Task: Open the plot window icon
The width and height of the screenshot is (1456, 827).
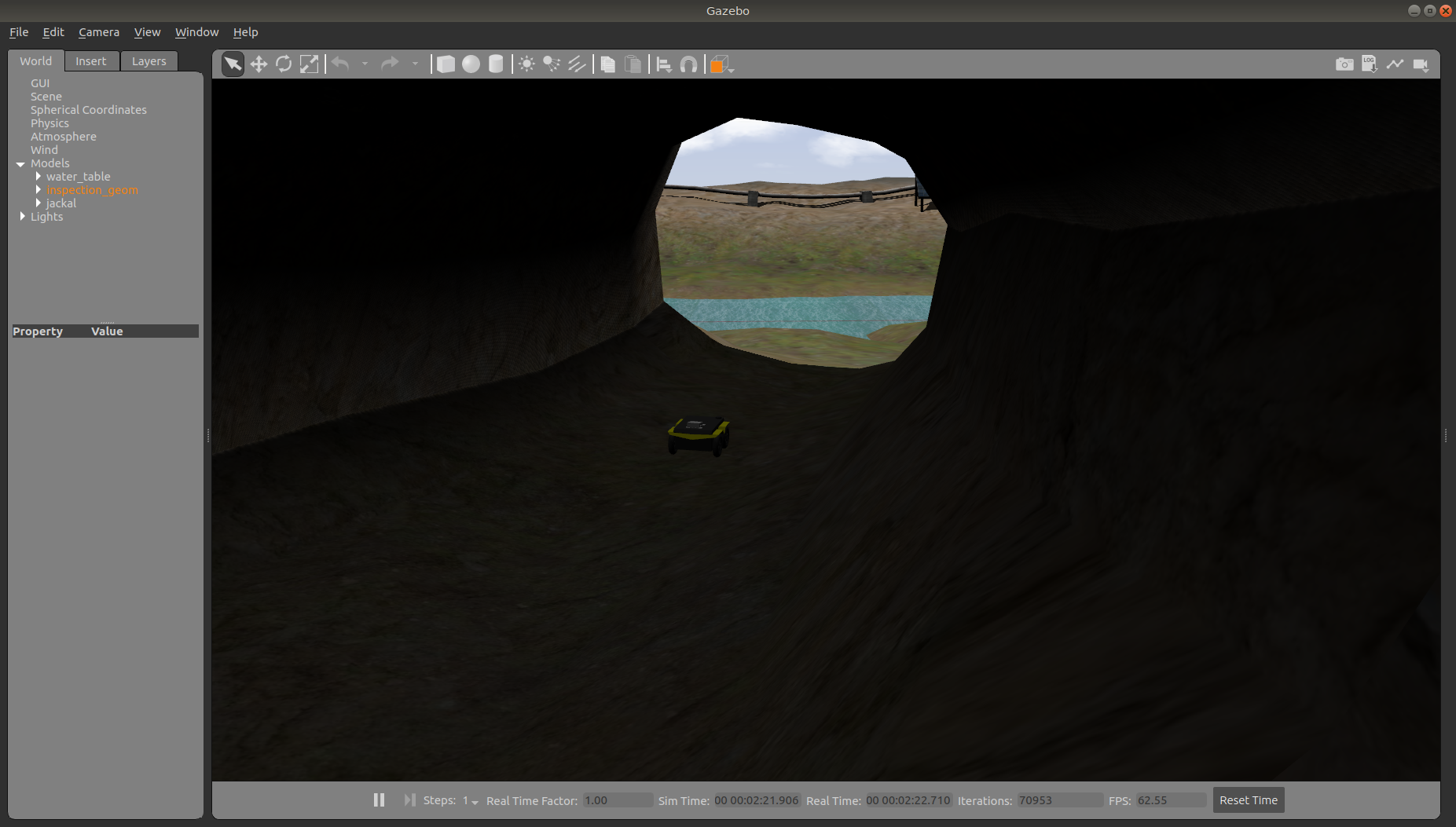Action: point(1395,64)
